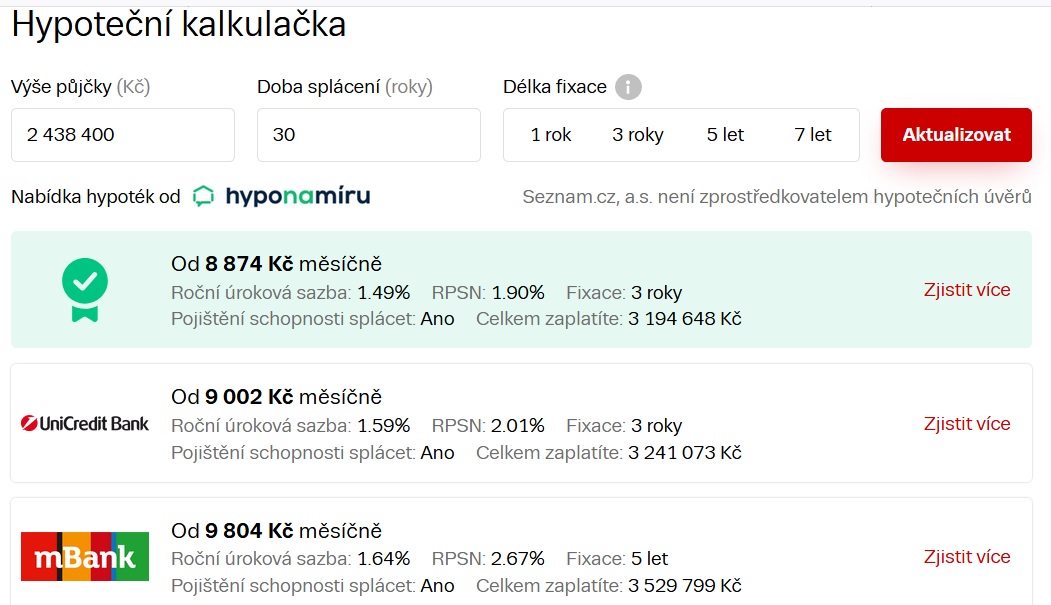Open Zjistit více for the mBank offer

click(x=967, y=557)
